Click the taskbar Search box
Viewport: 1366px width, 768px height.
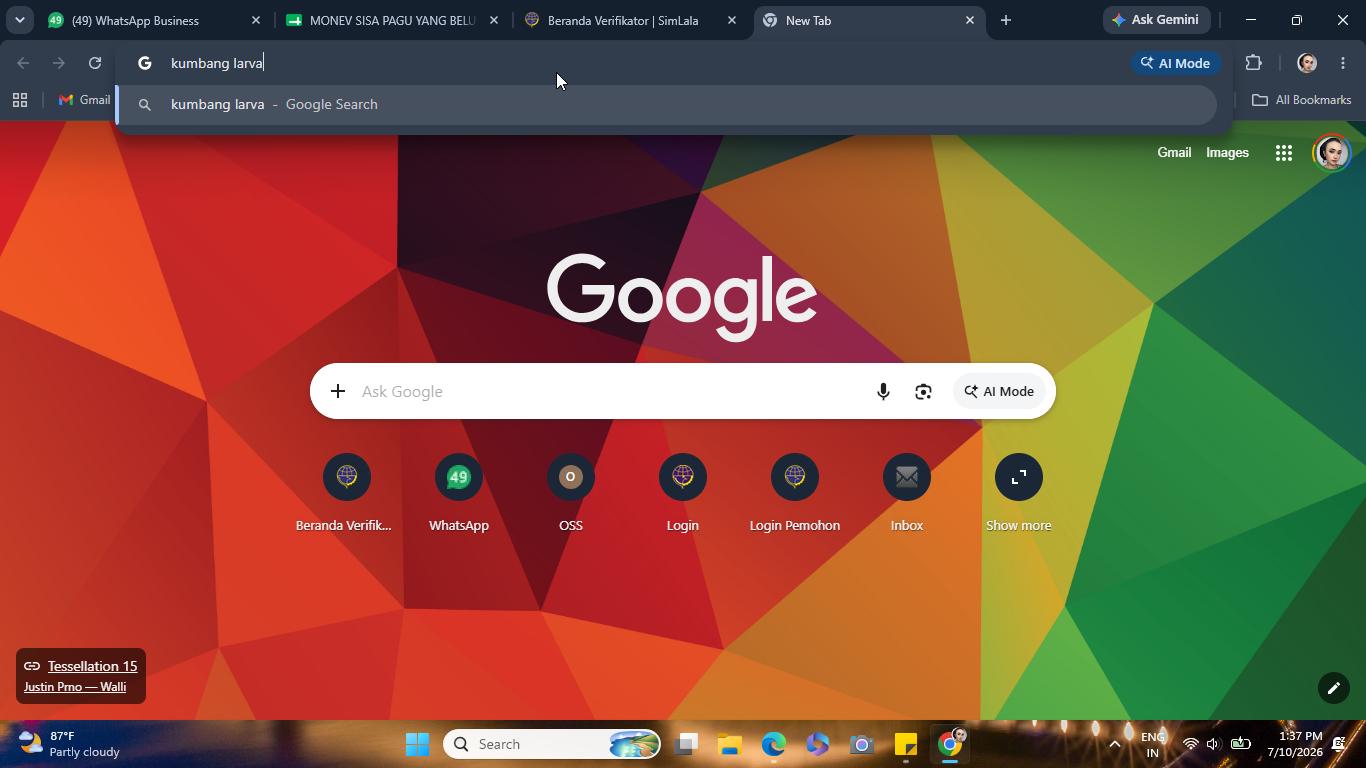(552, 744)
